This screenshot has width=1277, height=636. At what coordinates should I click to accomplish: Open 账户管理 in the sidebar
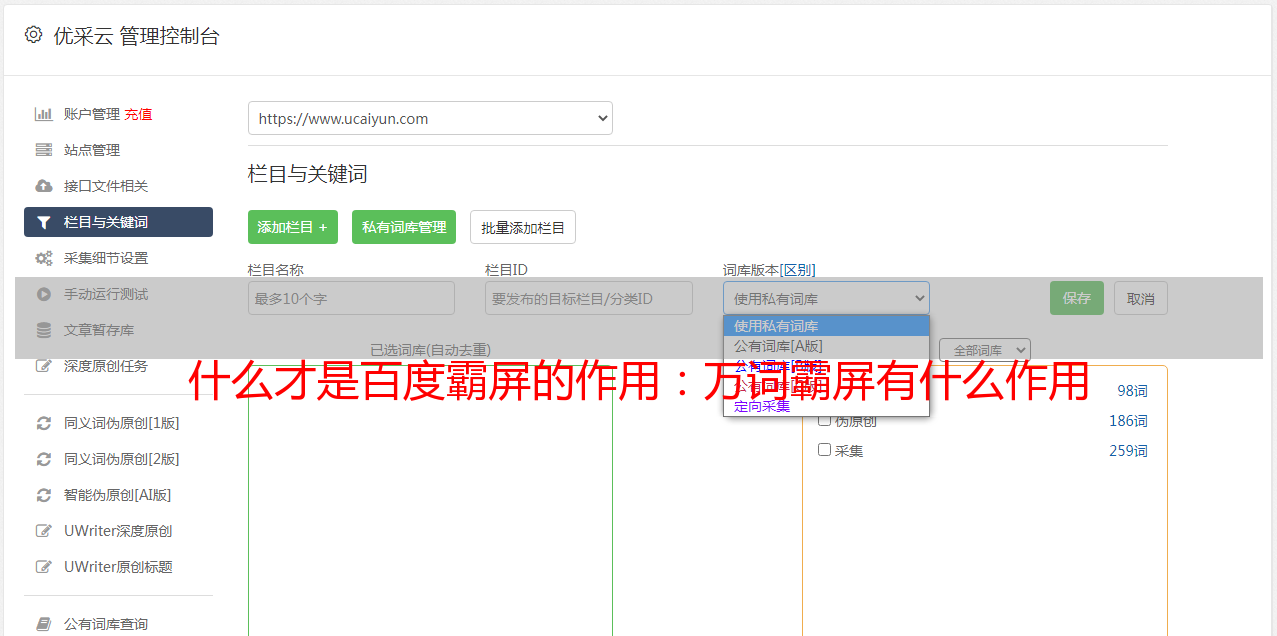click(x=91, y=114)
